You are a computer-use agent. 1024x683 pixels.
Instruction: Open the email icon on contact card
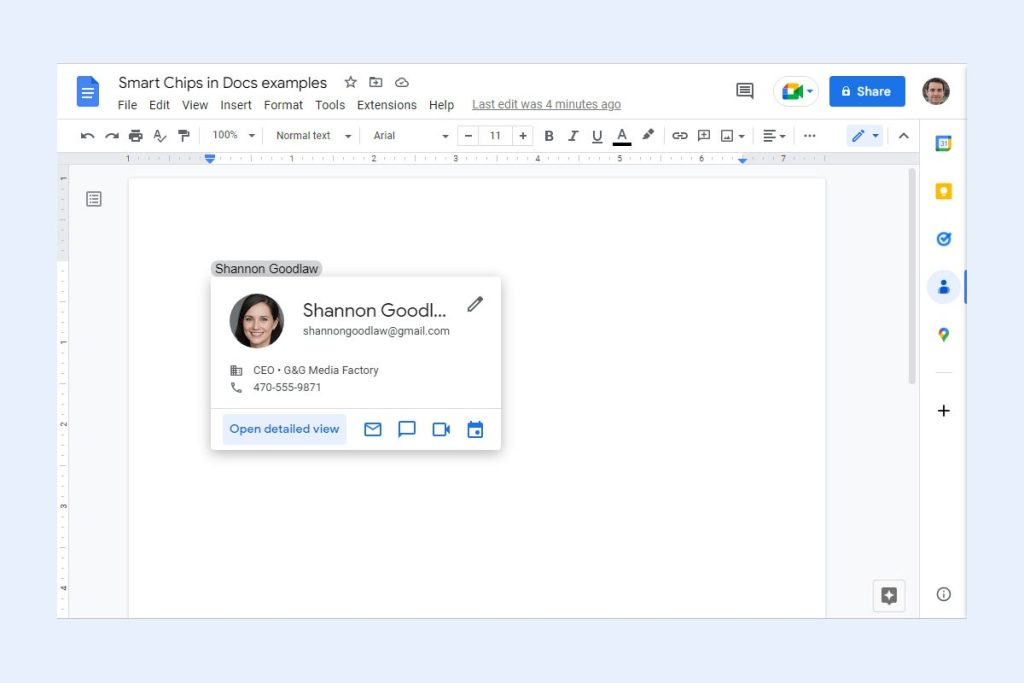click(372, 429)
